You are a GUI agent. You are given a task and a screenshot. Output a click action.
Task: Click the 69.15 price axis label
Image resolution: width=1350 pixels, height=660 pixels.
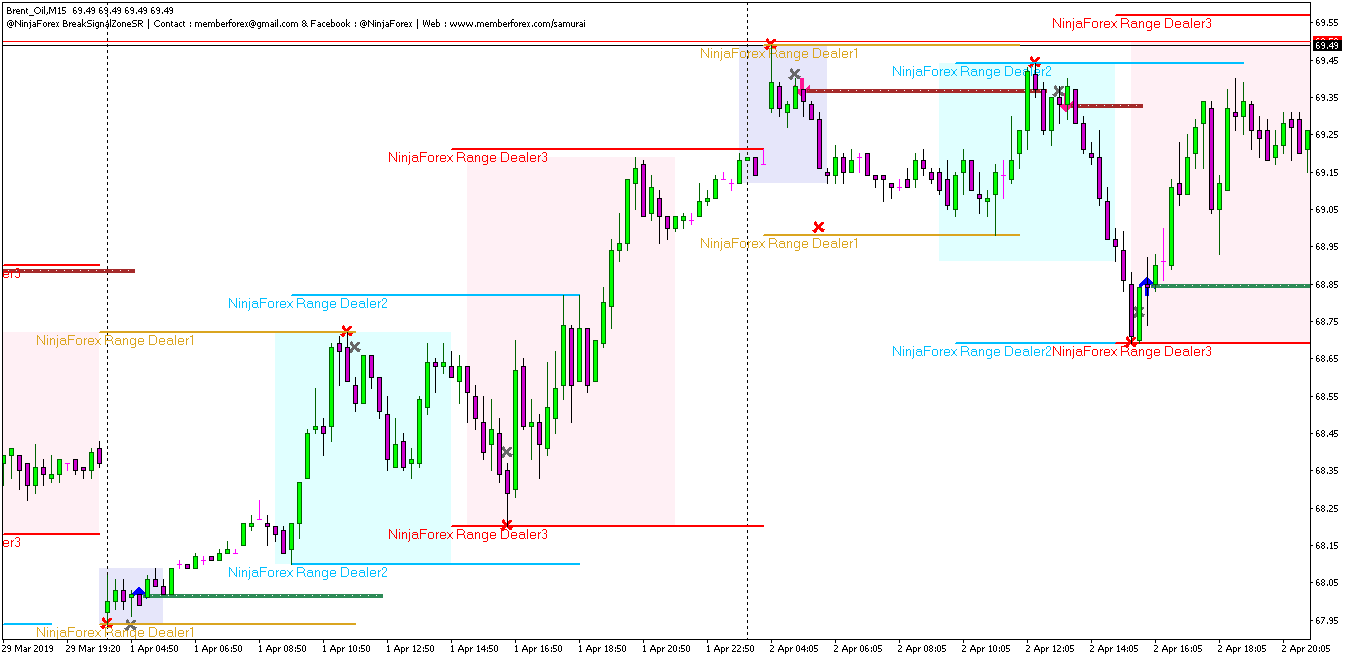tap(1327, 173)
